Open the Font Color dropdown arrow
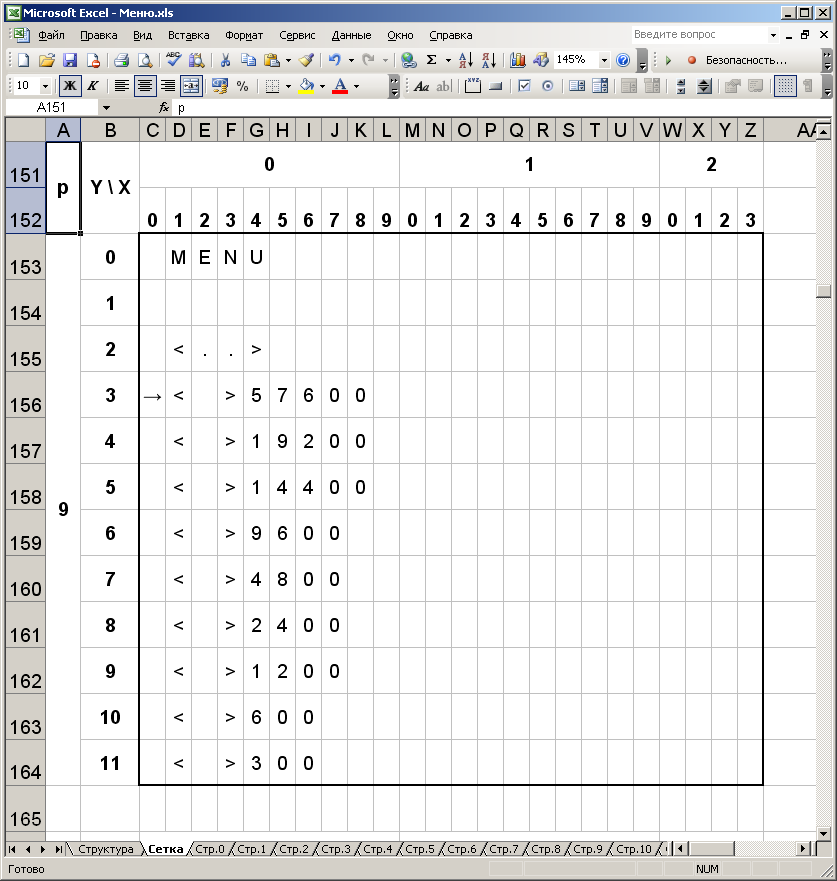The height and width of the screenshot is (881, 837). (x=356, y=86)
